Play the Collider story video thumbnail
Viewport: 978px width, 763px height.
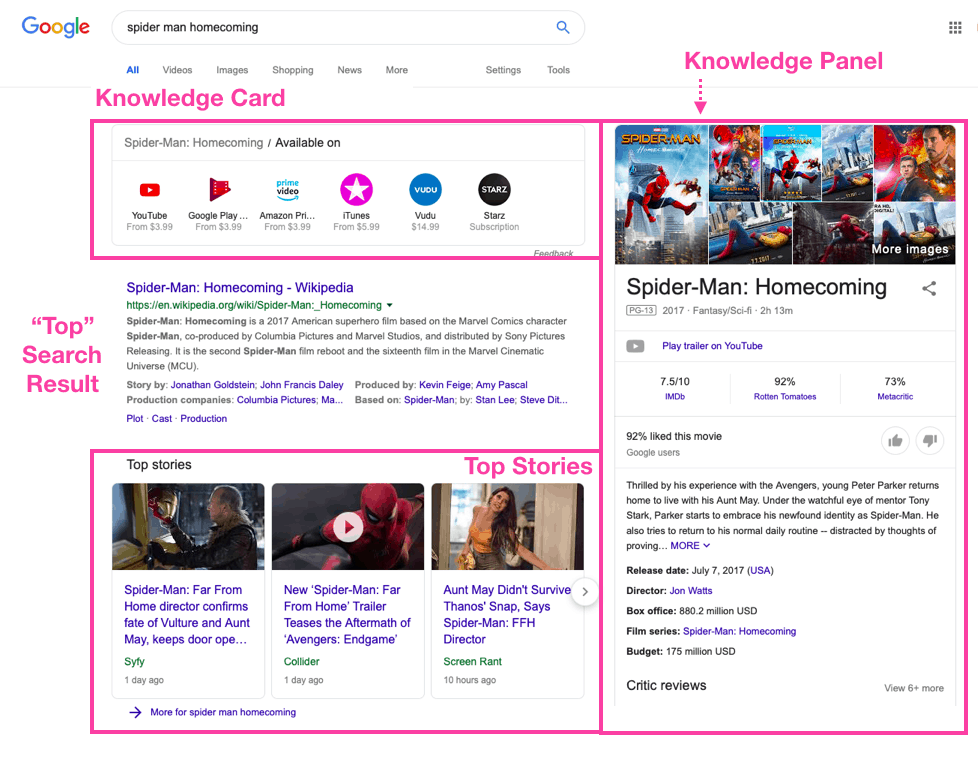(348, 527)
